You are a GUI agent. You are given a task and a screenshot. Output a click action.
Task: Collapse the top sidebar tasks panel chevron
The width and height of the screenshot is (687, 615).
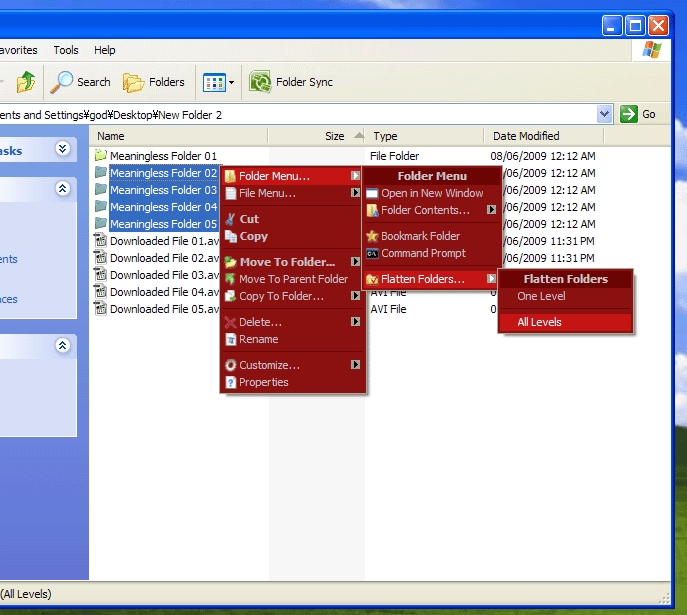pyautogui.click(x=63, y=150)
